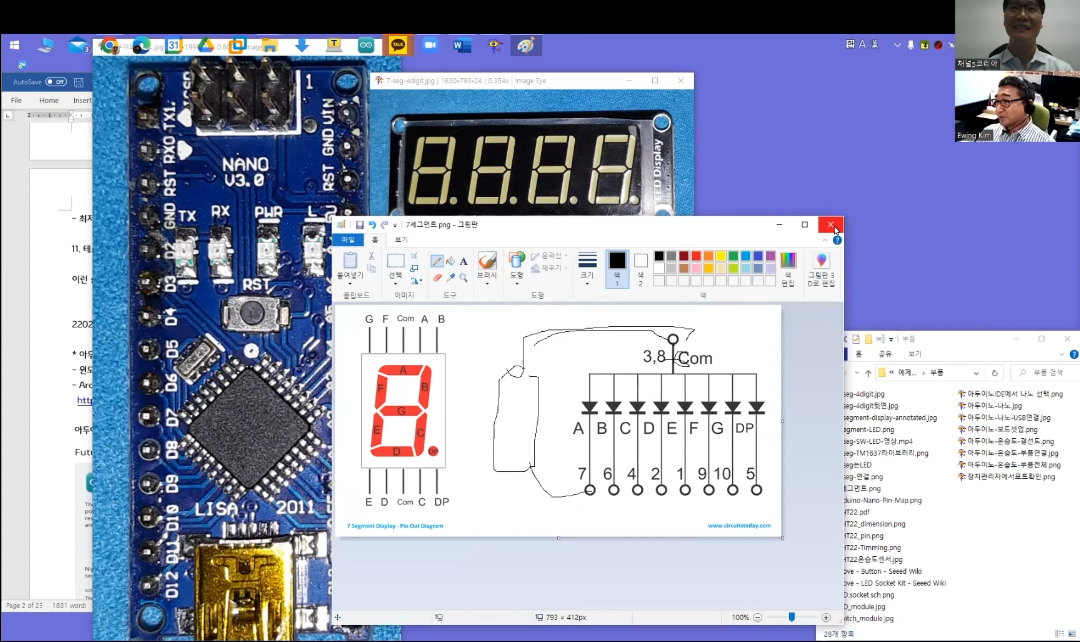Select the Pencil tool in Paint
Screen dimensions: 1080x642
click(x=437, y=261)
